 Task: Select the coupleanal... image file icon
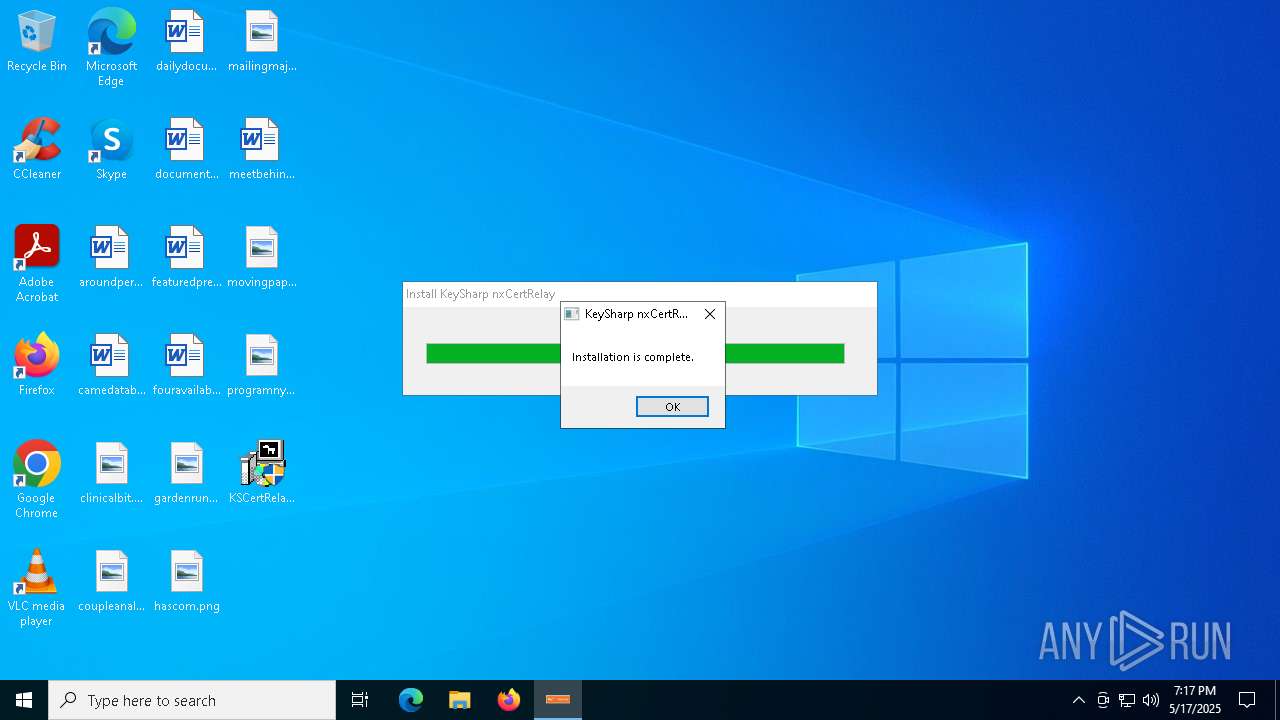[x=111, y=582]
